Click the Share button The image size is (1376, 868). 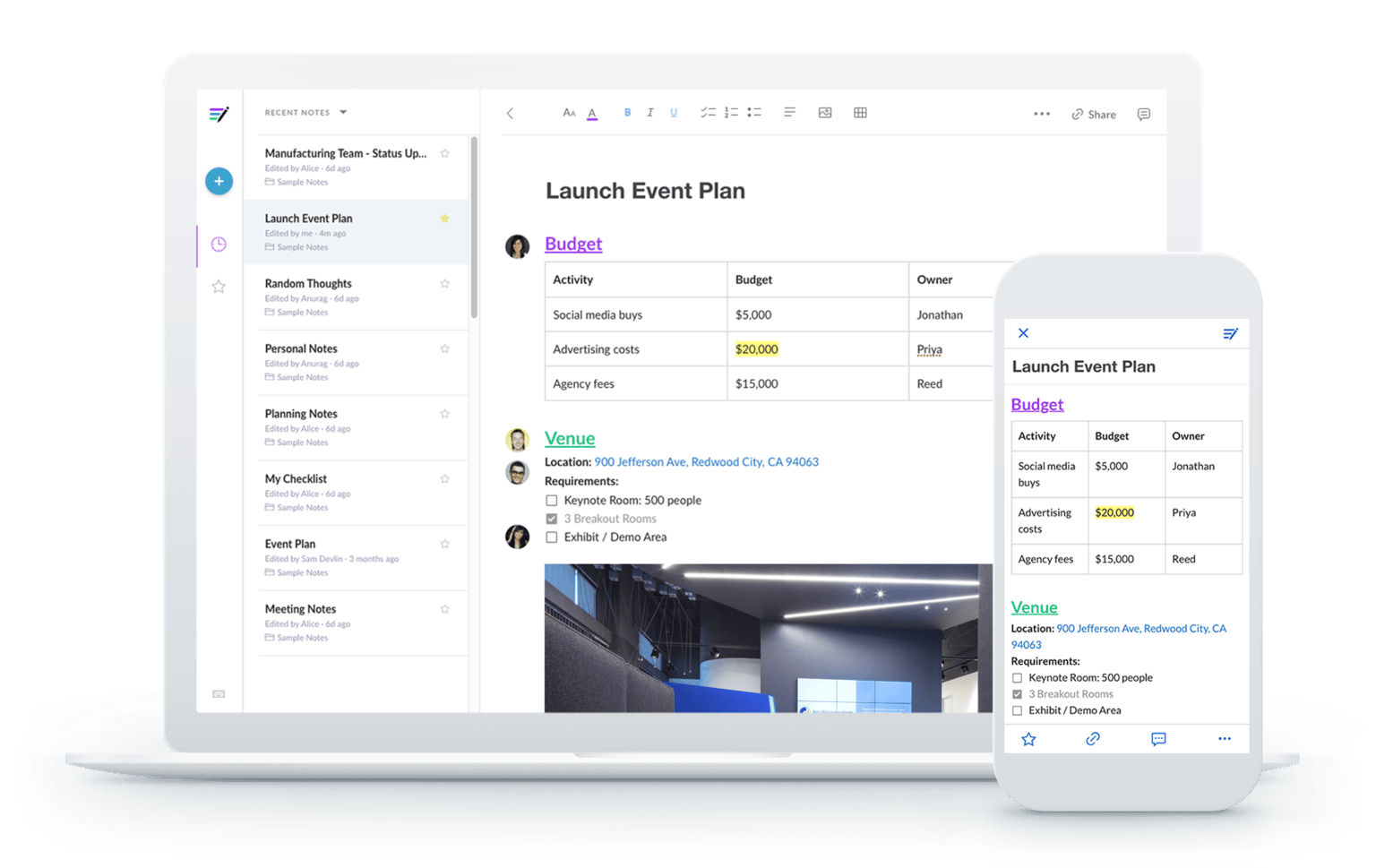click(1094, 114)
